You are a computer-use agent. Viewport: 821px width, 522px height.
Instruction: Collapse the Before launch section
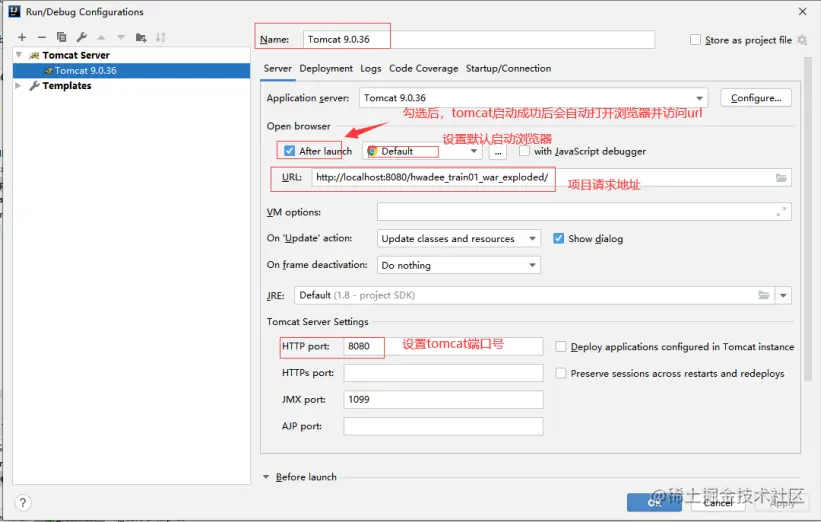[266, 477]
